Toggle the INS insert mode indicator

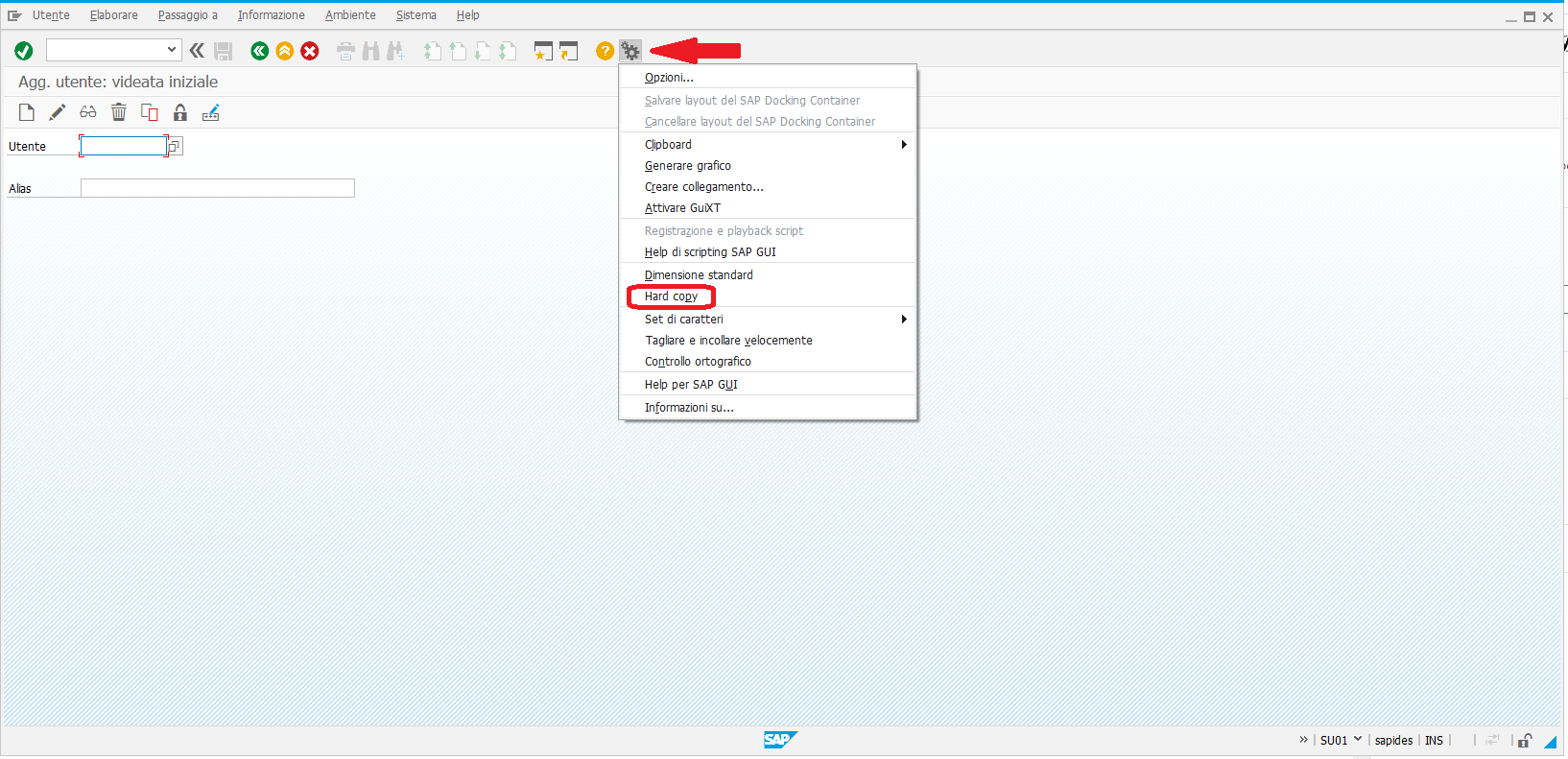pos(1434,741)
